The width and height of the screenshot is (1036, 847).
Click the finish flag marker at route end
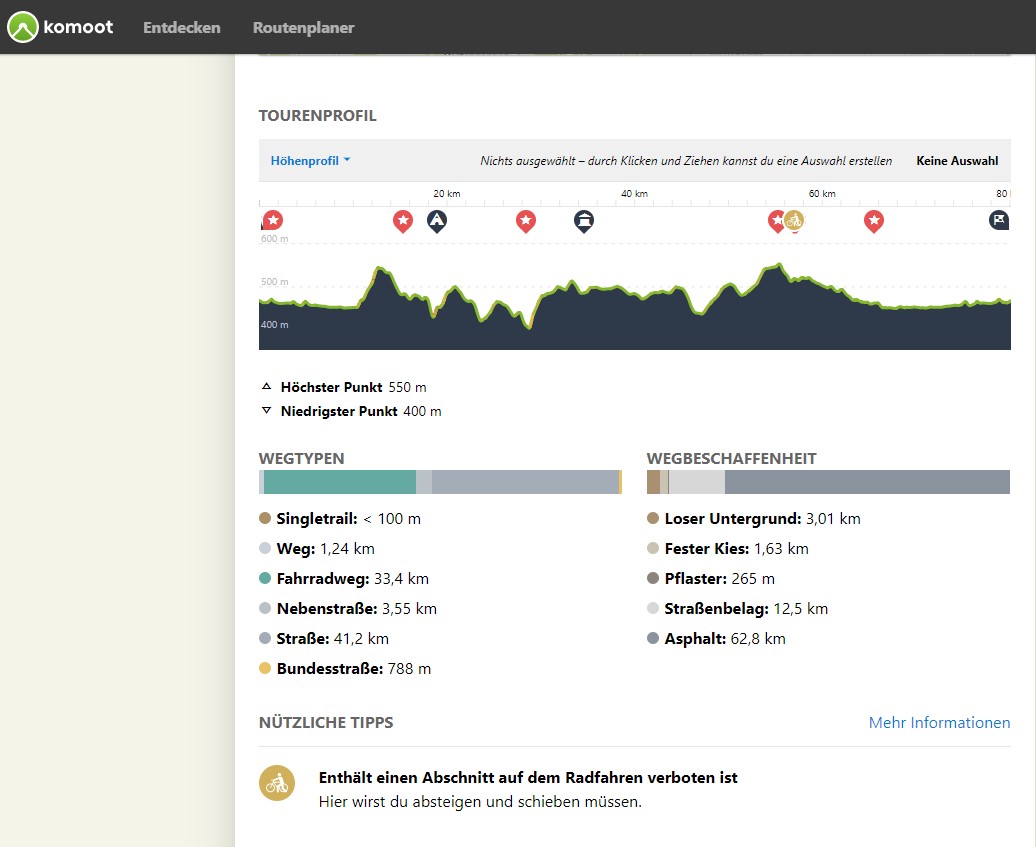(x=998, y=220)
